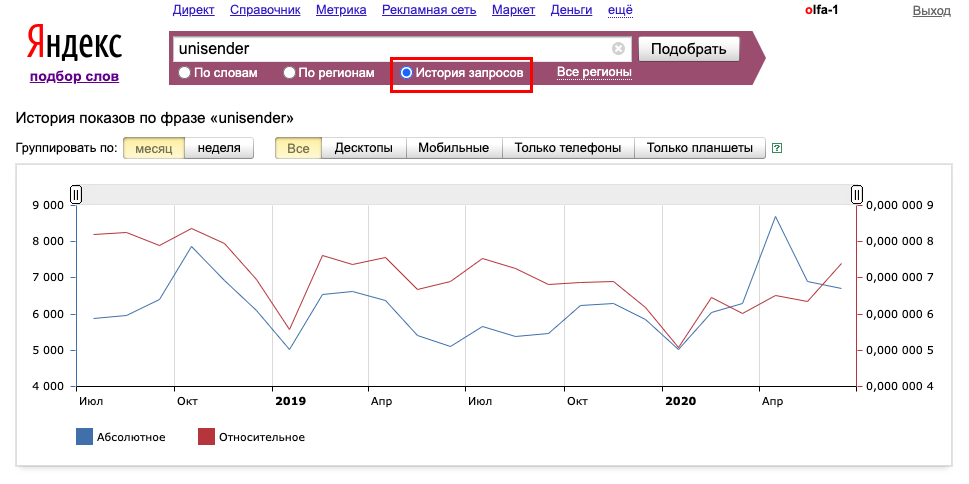Switch to the Десктопы device tab
Viewport: 969px width, 484px height.
(x=363, y=148)
